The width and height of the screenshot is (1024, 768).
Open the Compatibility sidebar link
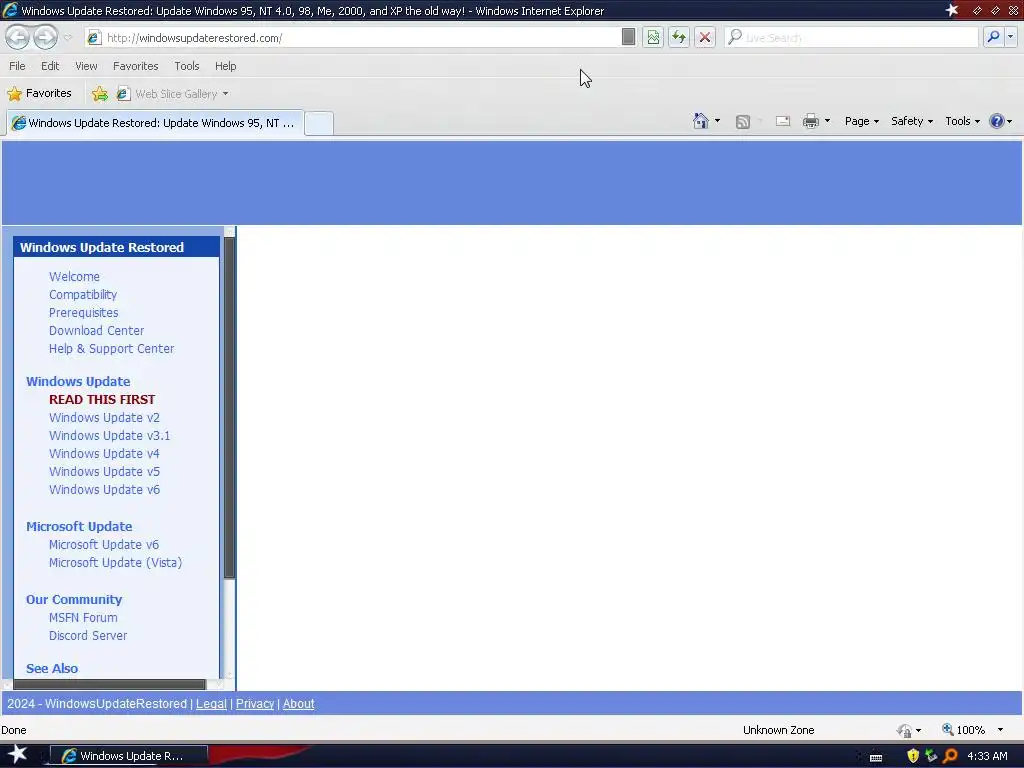coord(83,295)
